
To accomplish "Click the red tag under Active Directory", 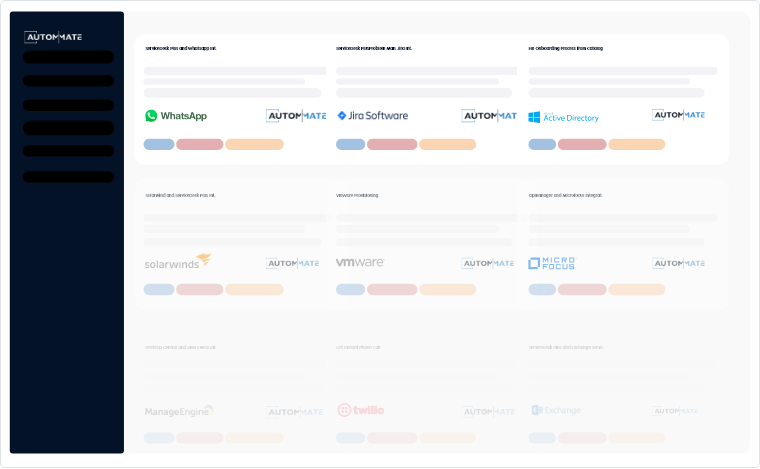I will [582, 144].
